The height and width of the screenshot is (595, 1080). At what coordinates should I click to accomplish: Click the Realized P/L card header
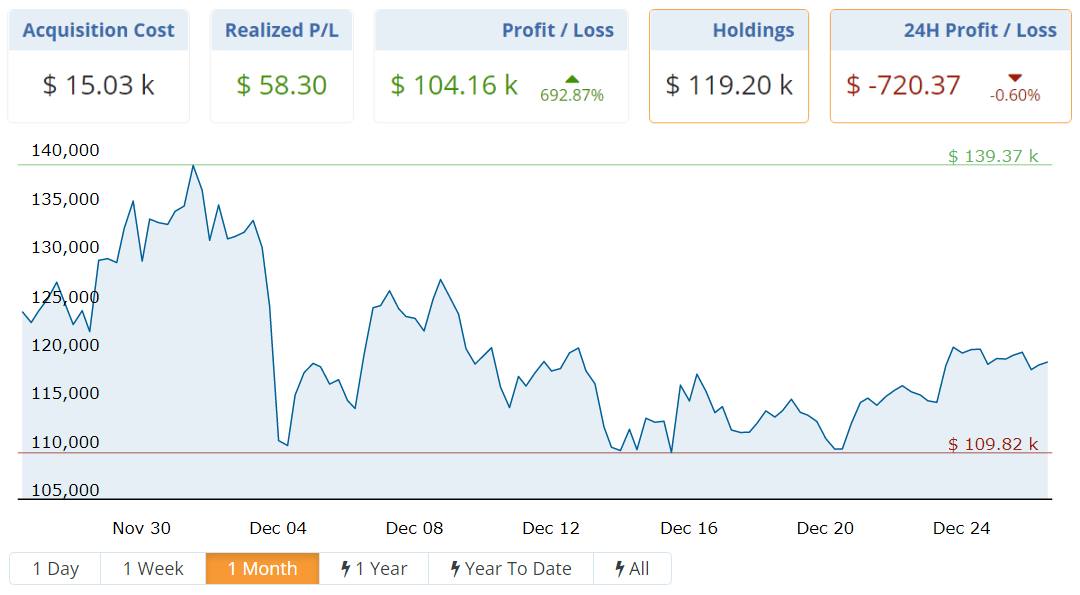click(281, 31)
